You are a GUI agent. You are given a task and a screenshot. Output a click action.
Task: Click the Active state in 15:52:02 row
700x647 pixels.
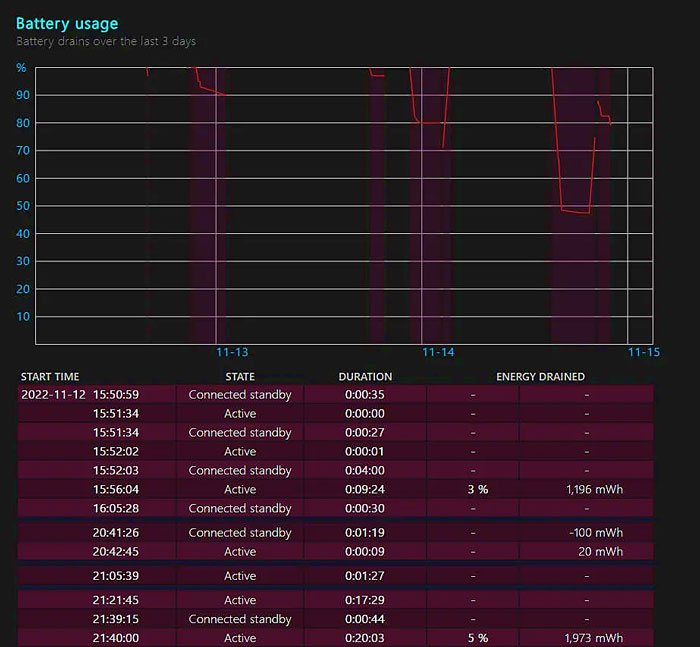click(240, 451)
